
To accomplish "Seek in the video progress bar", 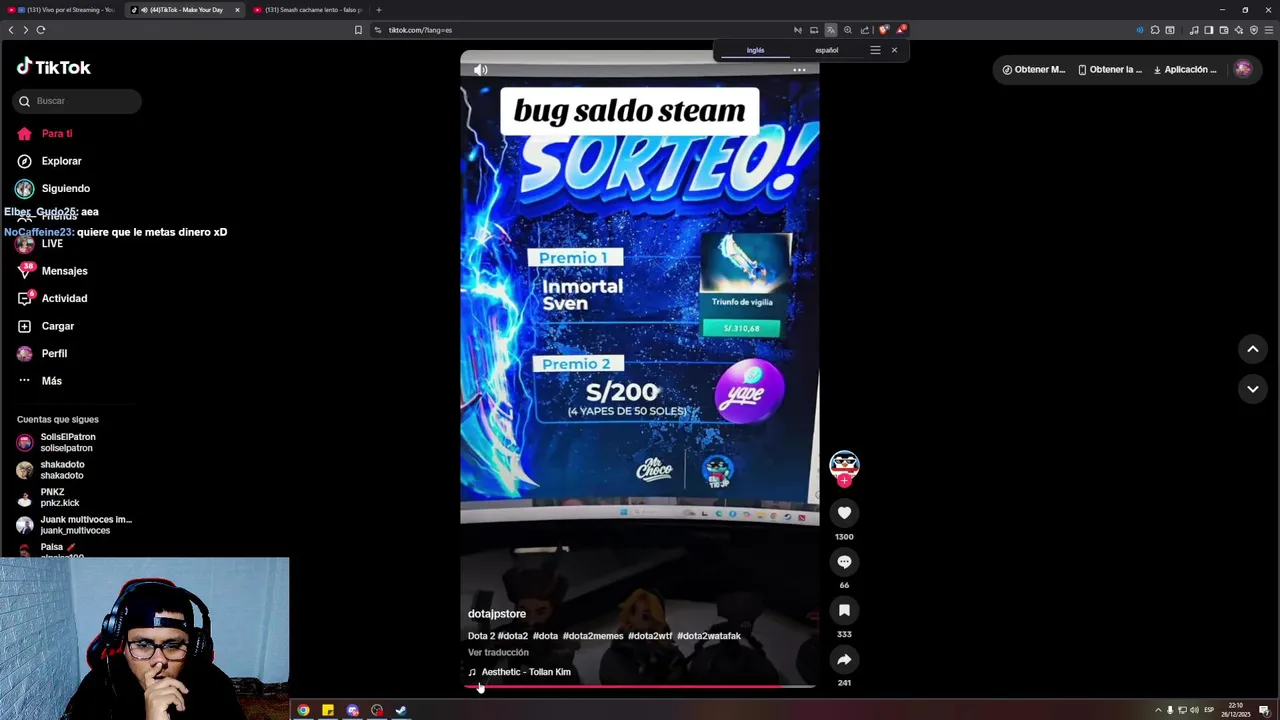I will coord(640,687).
